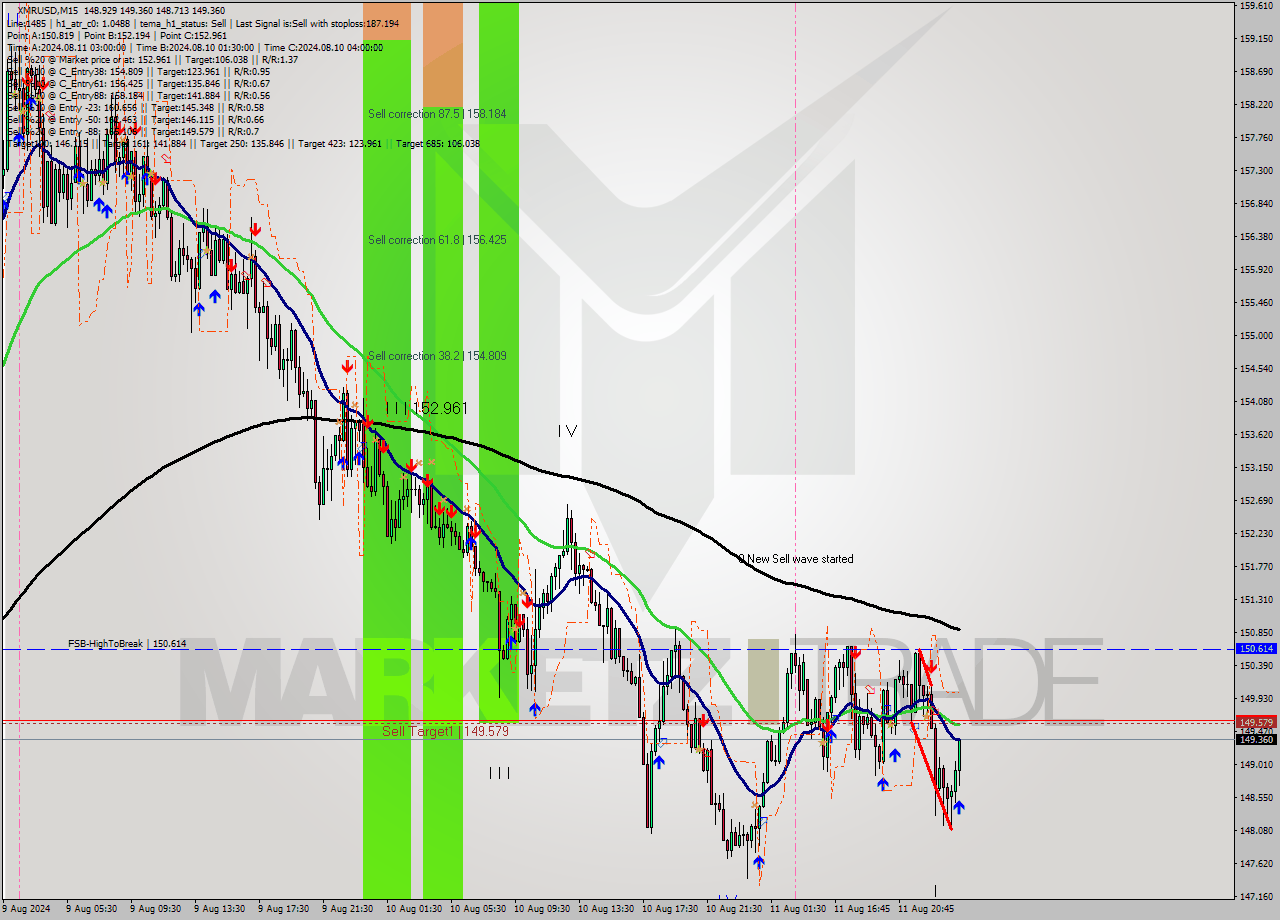The height and width of the screenshot is (920, 1280).
Task: Click the 147.160 price axis label
Action: pos(1256,896)
